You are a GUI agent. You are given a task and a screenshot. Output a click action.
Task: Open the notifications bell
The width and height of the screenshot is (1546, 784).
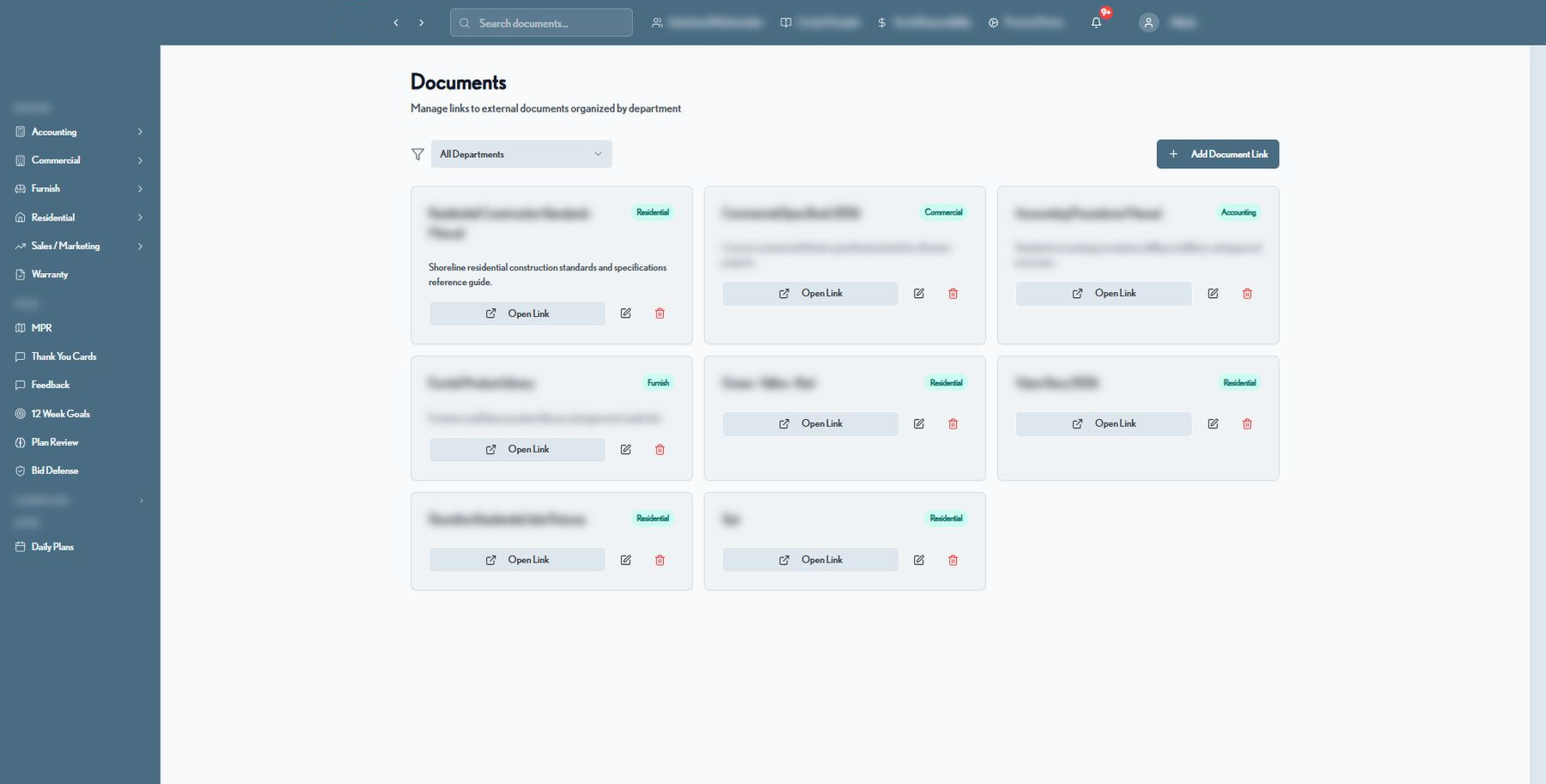coord(1097,23)
